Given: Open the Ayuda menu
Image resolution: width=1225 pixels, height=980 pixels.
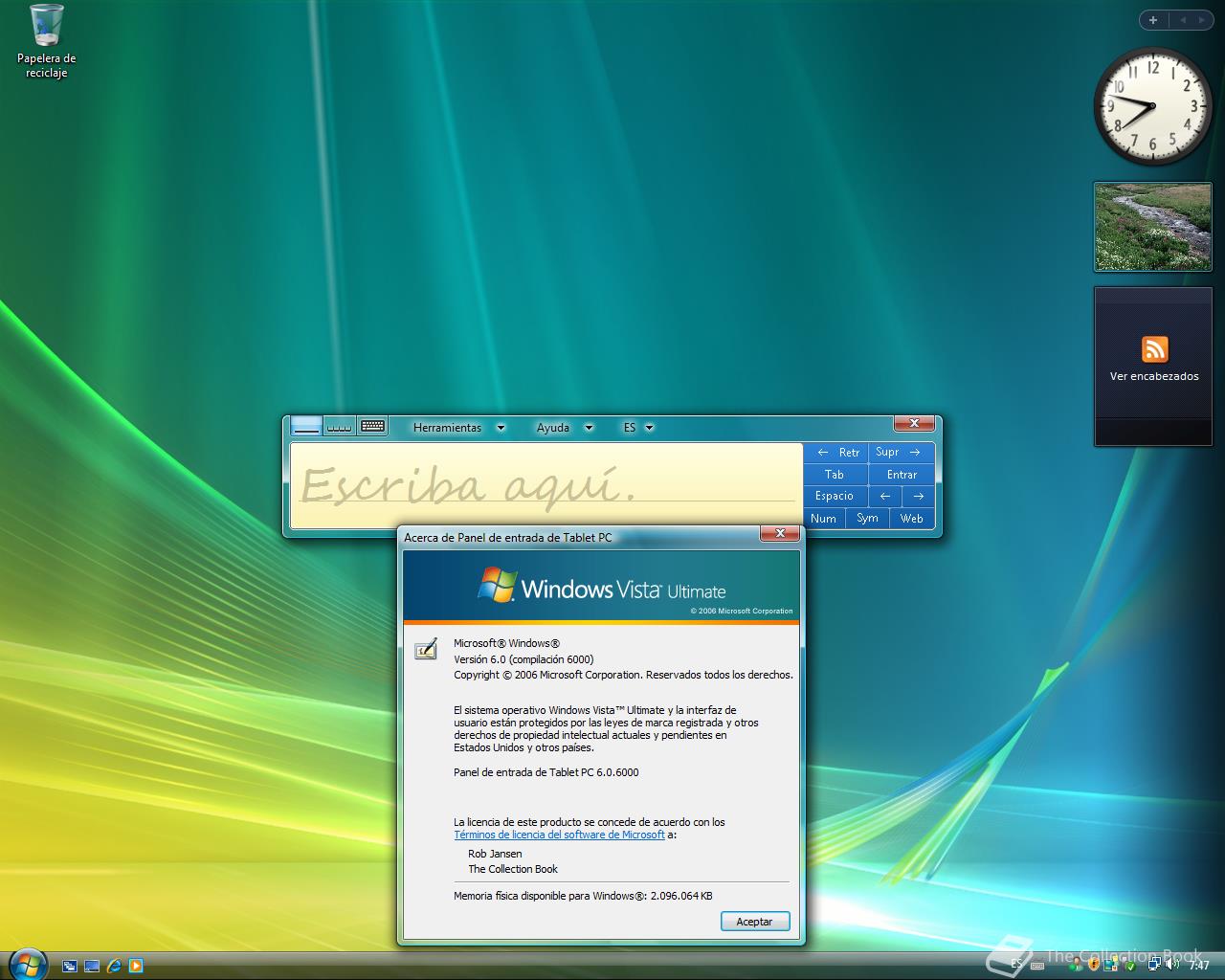Looking at the screenshot, I should coord(564,428).
